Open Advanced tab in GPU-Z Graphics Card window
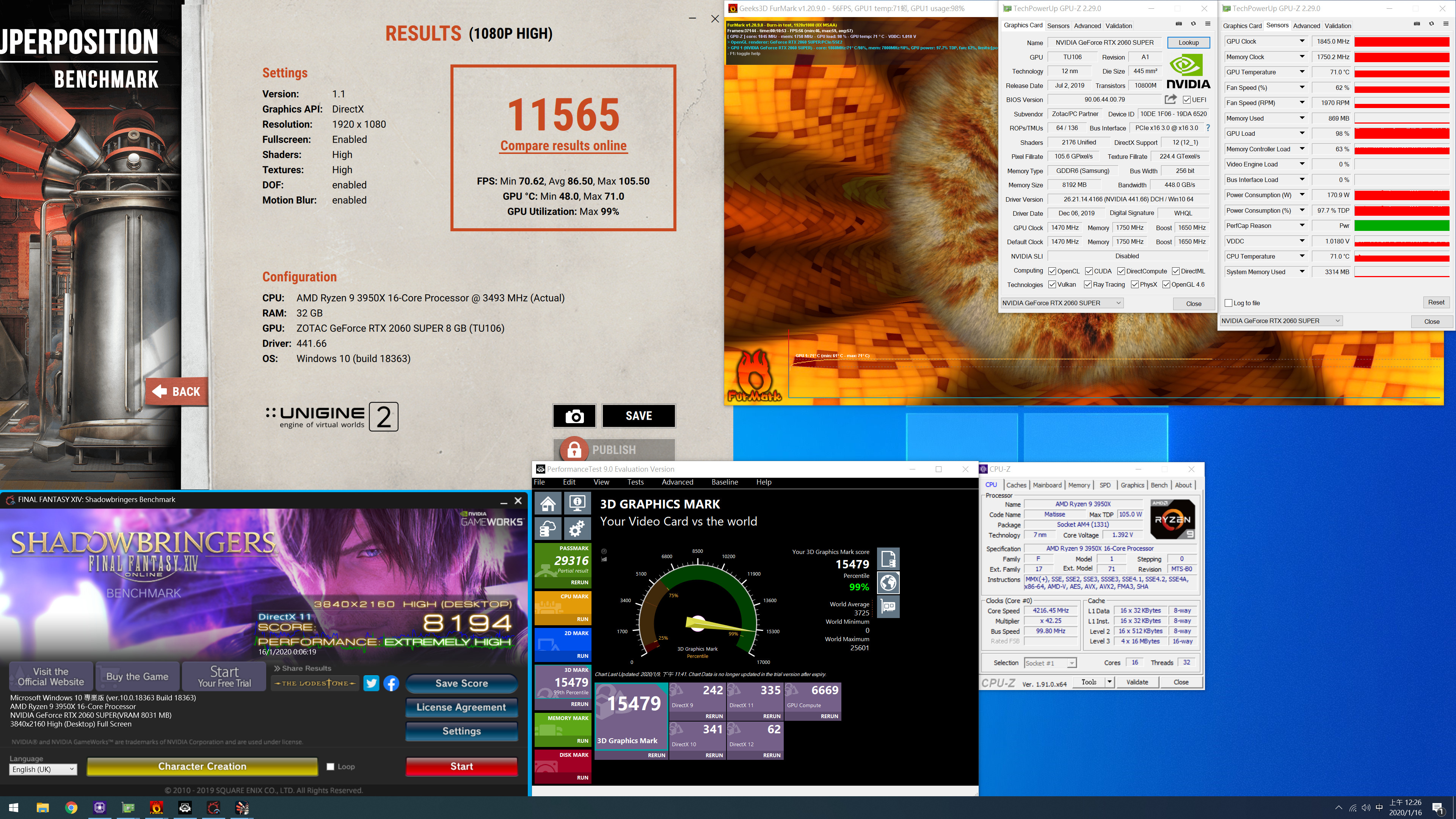The width and height of the screenshot is (1456, 819). [x=1087, y=25]
